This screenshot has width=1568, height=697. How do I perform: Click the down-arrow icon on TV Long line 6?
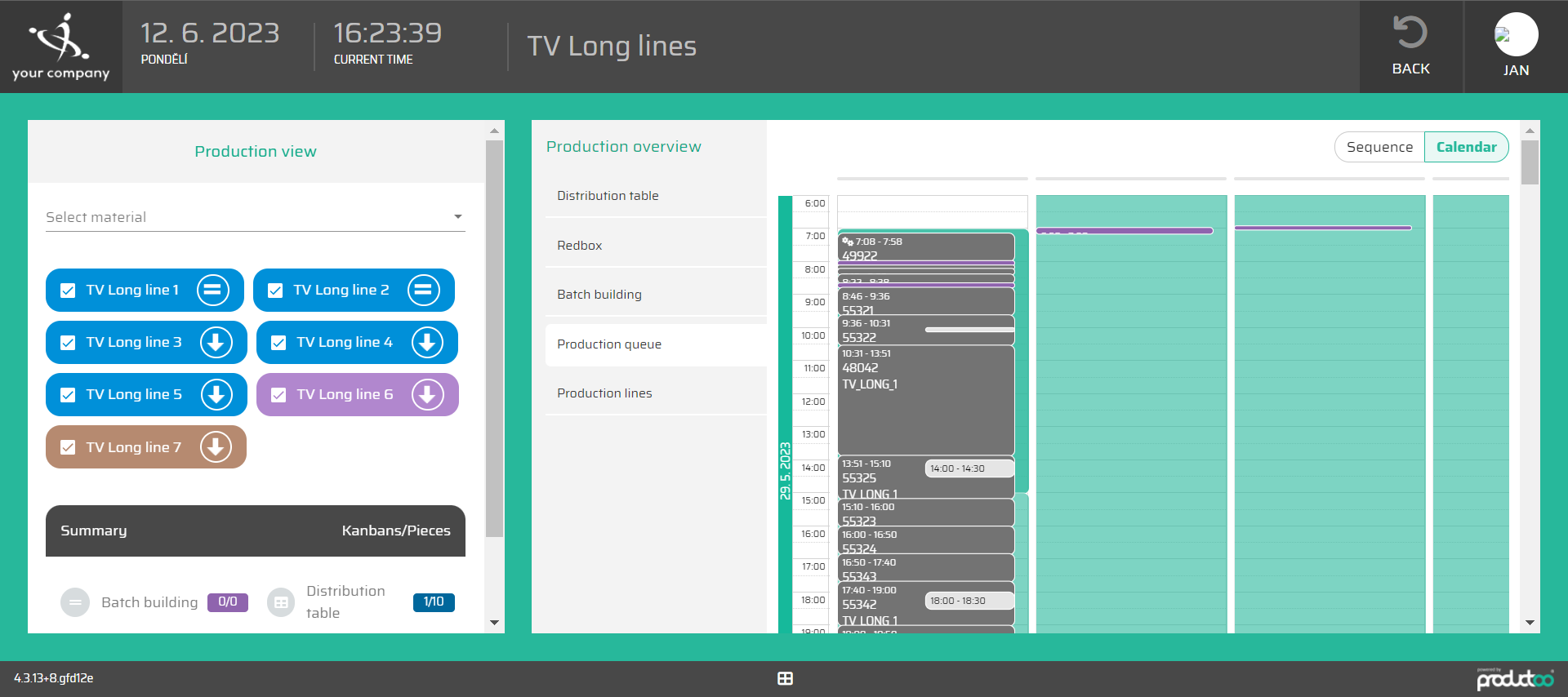[x=427, y=395]
